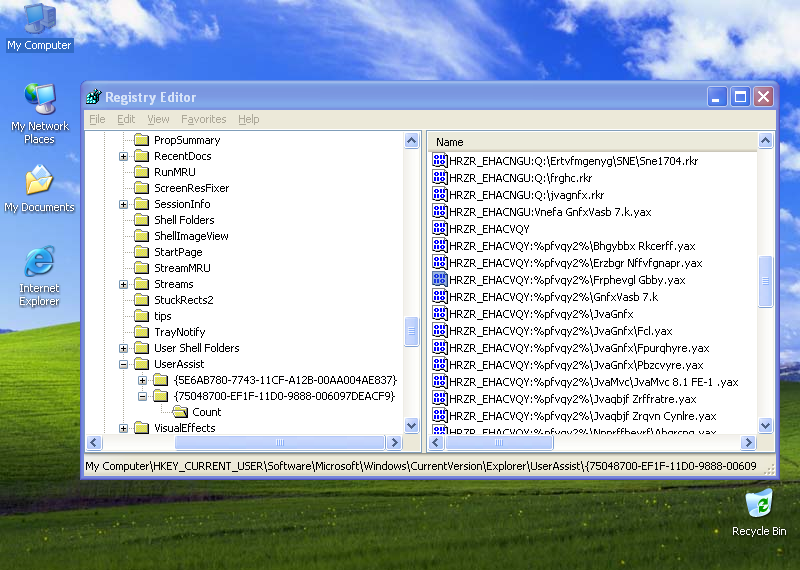
Task: Expand the VisualEffects tree node
Action: click(x=123, y=428)
